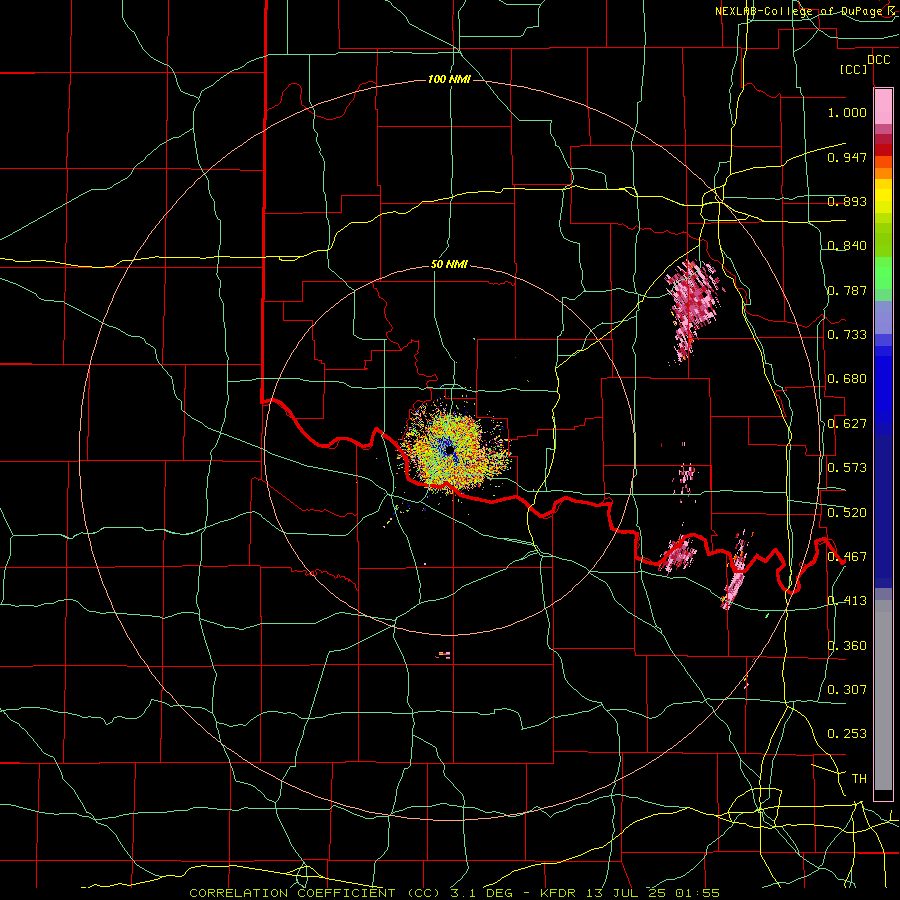Click the [CC] unit label
The width and height of the screenshot is (900, 900).
pyautogui.click(x=853, y=69)
